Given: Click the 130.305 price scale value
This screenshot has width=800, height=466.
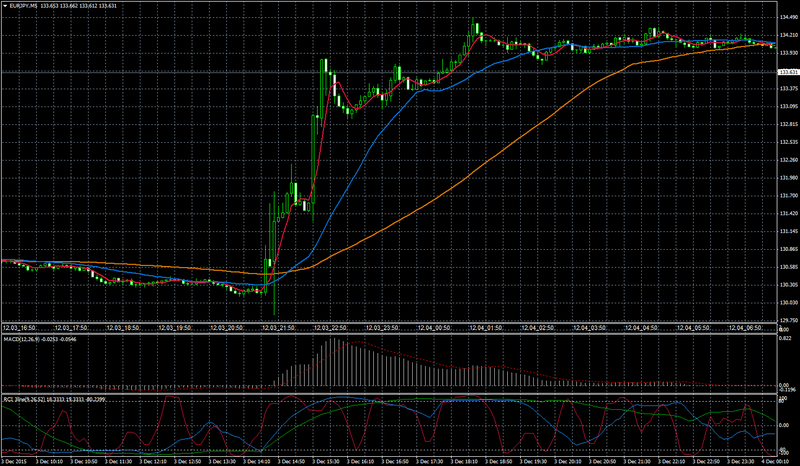Looking at the screenshot, I should (x=787, y=285).
